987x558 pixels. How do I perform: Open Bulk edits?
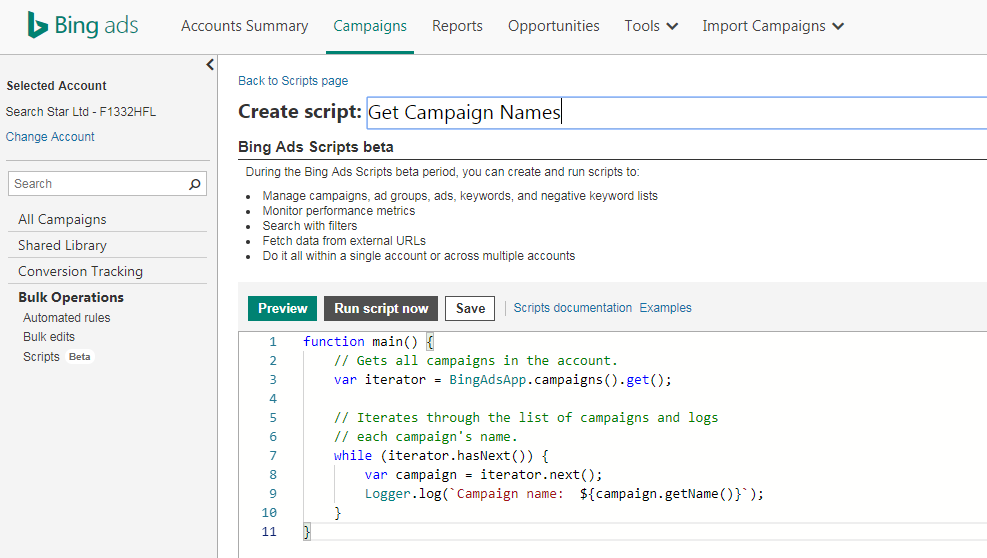49,337
